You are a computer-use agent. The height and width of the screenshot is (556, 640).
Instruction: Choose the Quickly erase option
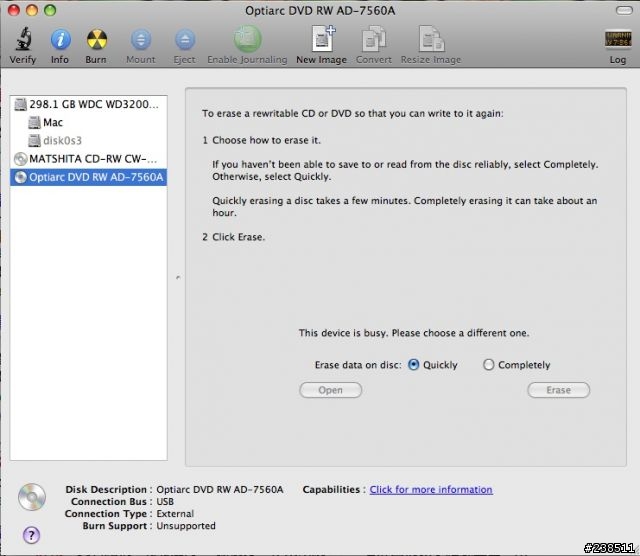pyautogui.click(x=413, y=365)
